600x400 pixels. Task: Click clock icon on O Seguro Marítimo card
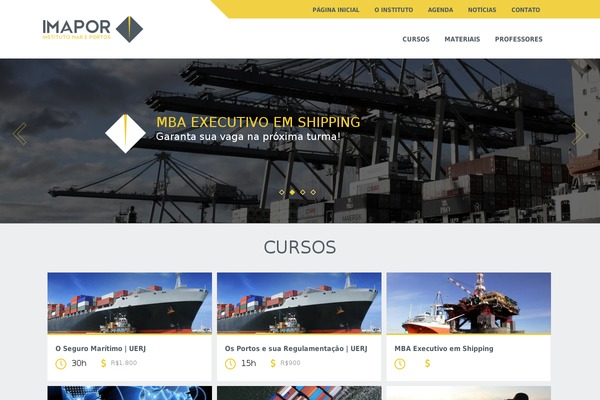pyautogui.click(x=61, y=364)
